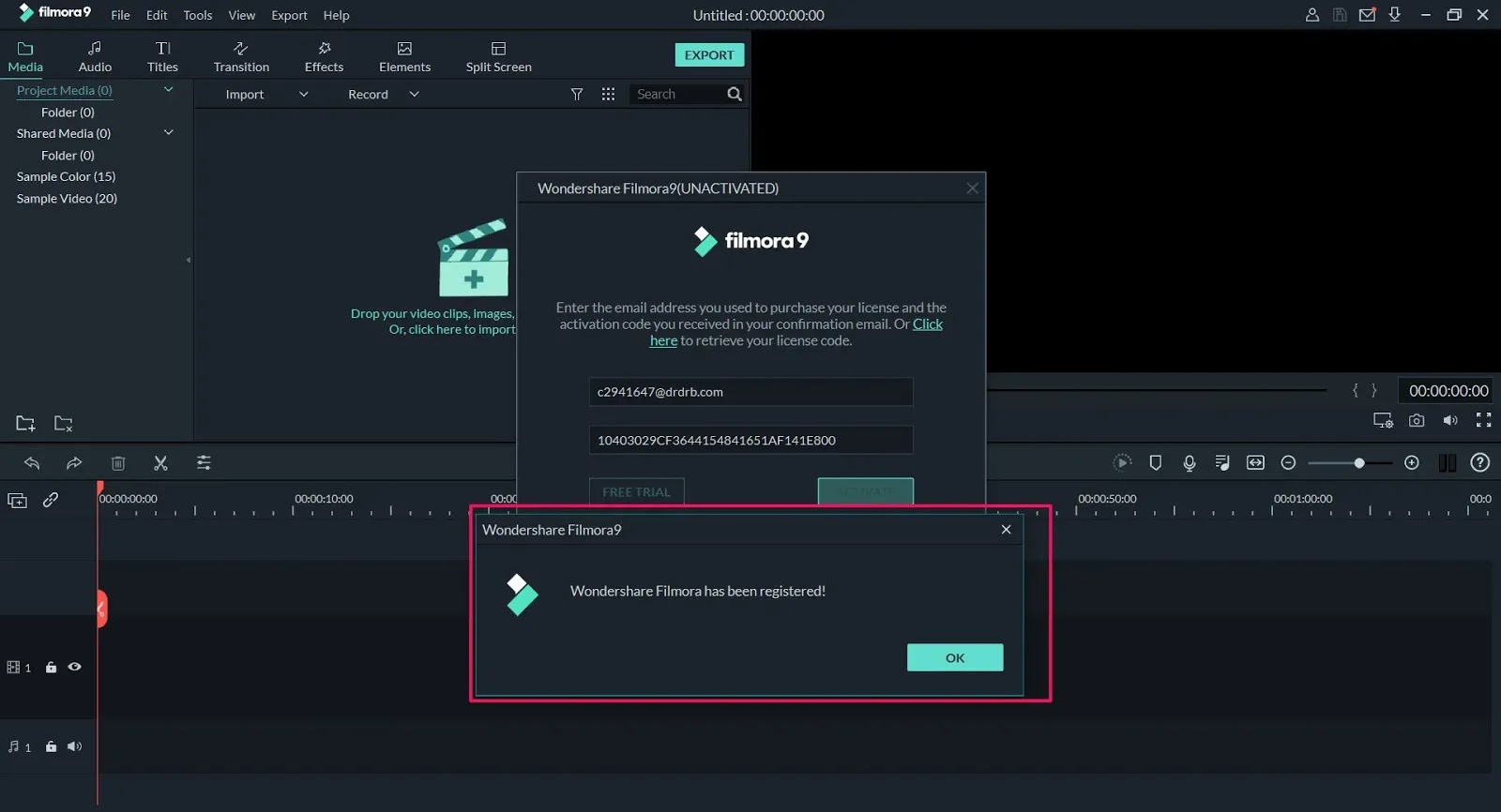Click the clapperboard import media icon

pos(474,258)
